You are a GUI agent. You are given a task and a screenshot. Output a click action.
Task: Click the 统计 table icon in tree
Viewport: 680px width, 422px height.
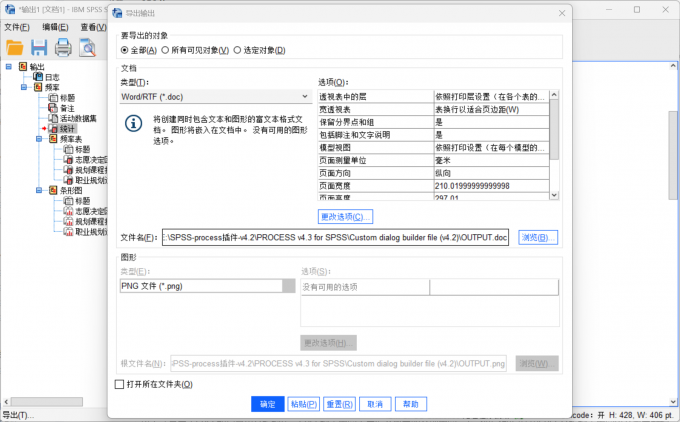[x=53, y=128]
